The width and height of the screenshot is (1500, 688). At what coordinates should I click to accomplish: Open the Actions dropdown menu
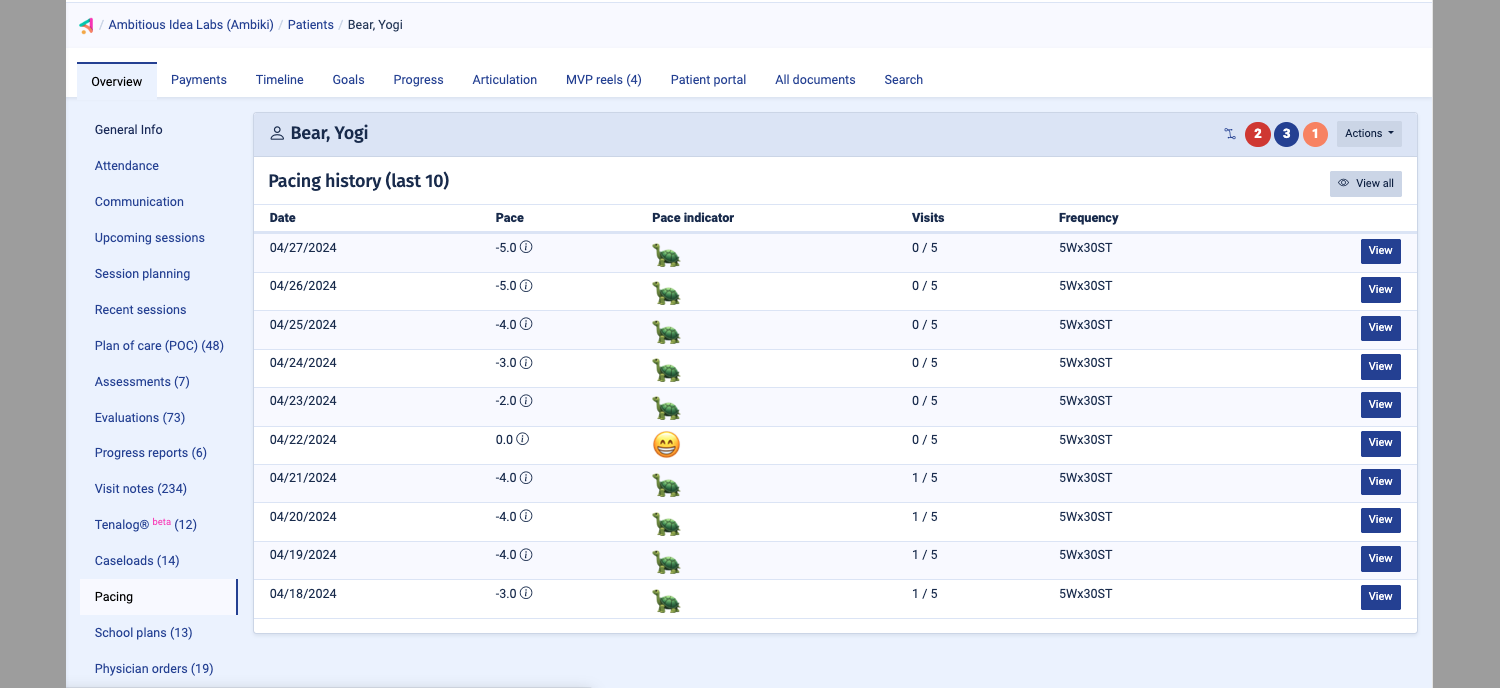point(1369,132)
